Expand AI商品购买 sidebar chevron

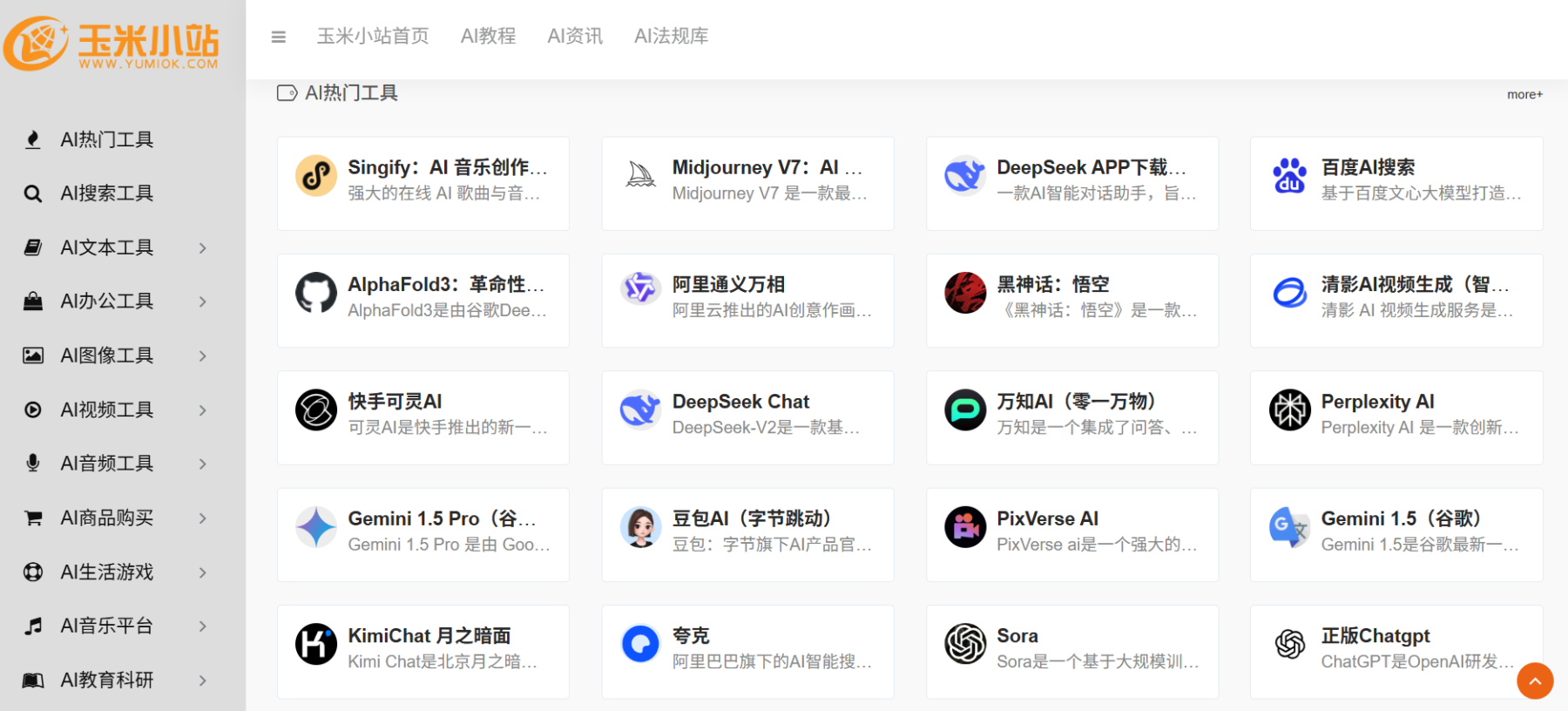(202, 518)
